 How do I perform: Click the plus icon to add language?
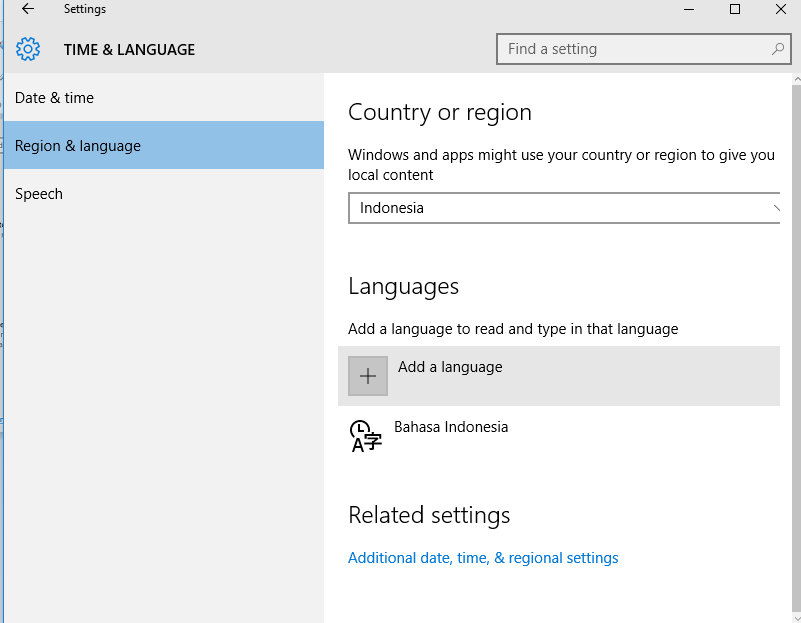point(368,376)
